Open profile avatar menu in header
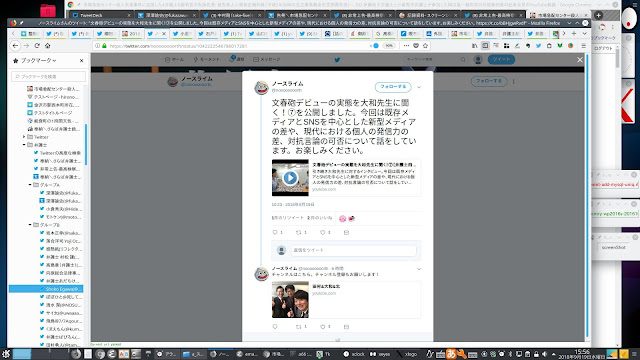 (478, 60)
